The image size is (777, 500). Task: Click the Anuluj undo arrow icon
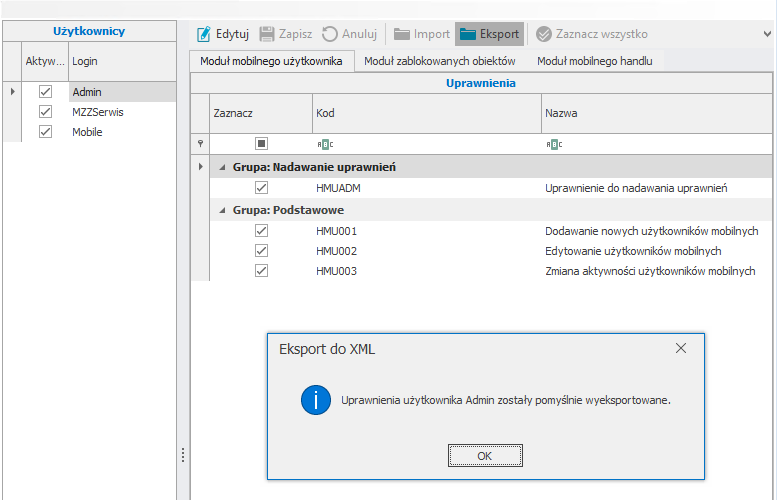pyautogui.click(x=330, y=34)
